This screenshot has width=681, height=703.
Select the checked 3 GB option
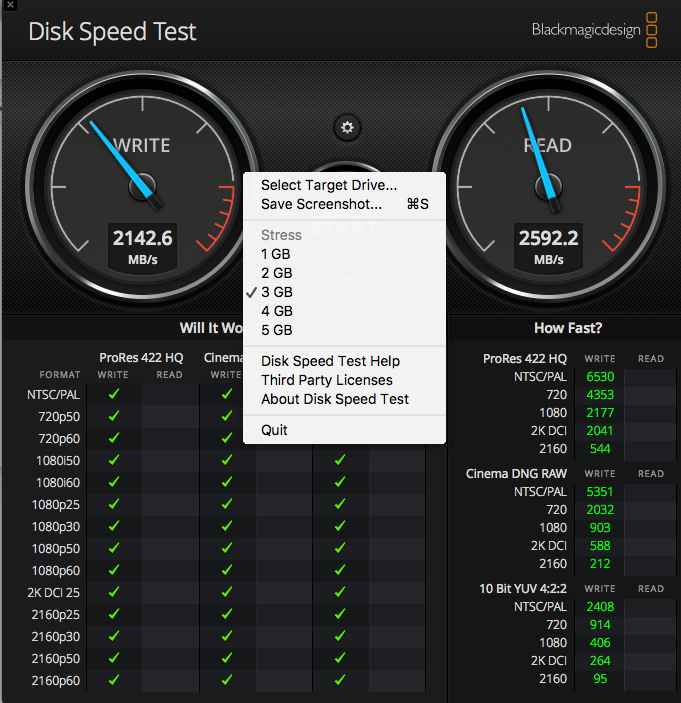(344, 292)
